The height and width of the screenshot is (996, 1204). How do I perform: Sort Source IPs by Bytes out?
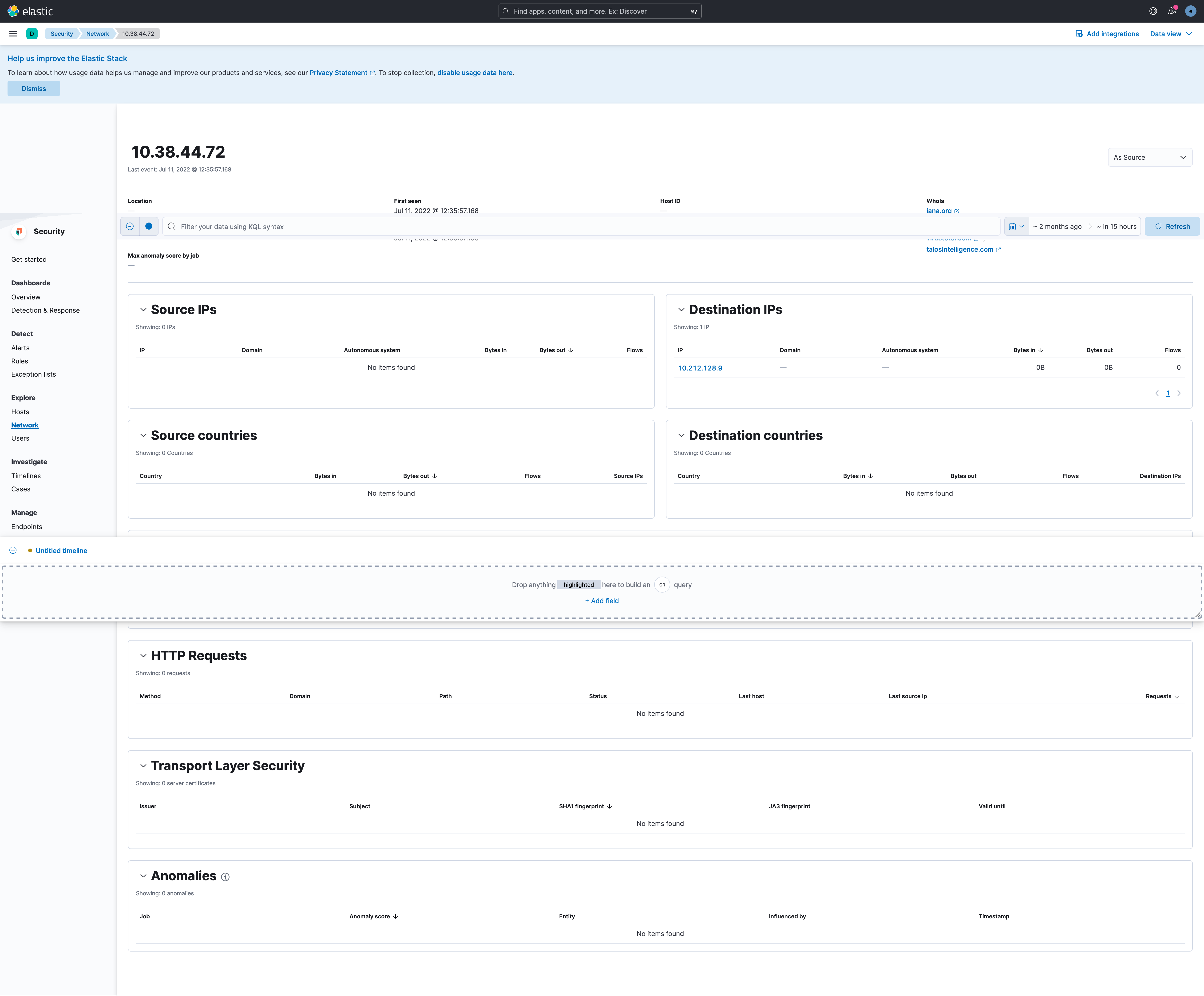point(556,350)
